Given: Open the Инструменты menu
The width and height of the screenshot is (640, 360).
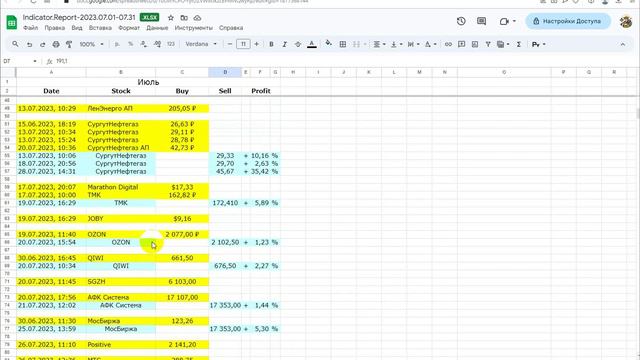Looking at the screenshot, I should point(193,28).
